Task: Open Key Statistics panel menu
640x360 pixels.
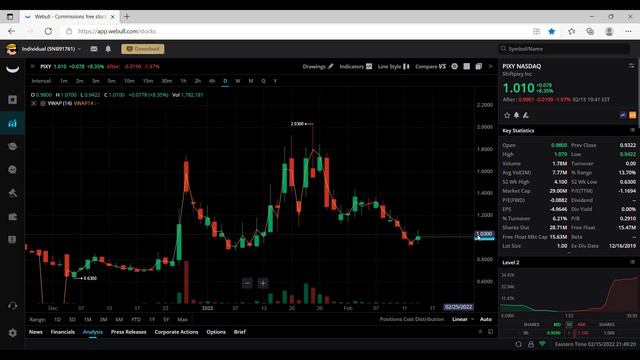Action: click(632, 130)
